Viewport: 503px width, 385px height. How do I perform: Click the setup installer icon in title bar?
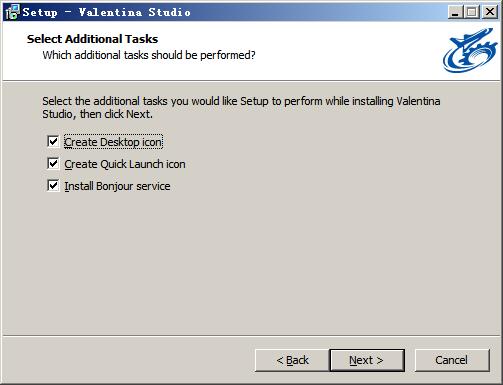coord(12,12)
